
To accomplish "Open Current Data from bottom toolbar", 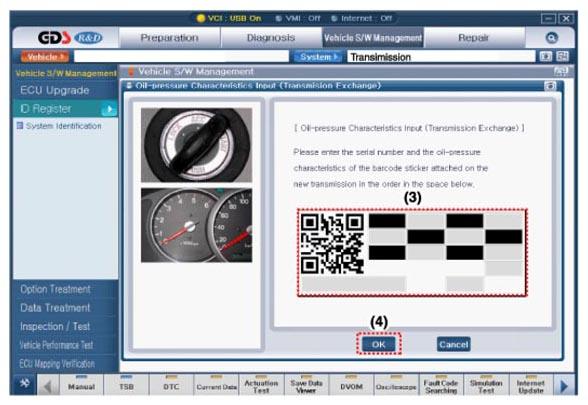I will tap(216, 385).
